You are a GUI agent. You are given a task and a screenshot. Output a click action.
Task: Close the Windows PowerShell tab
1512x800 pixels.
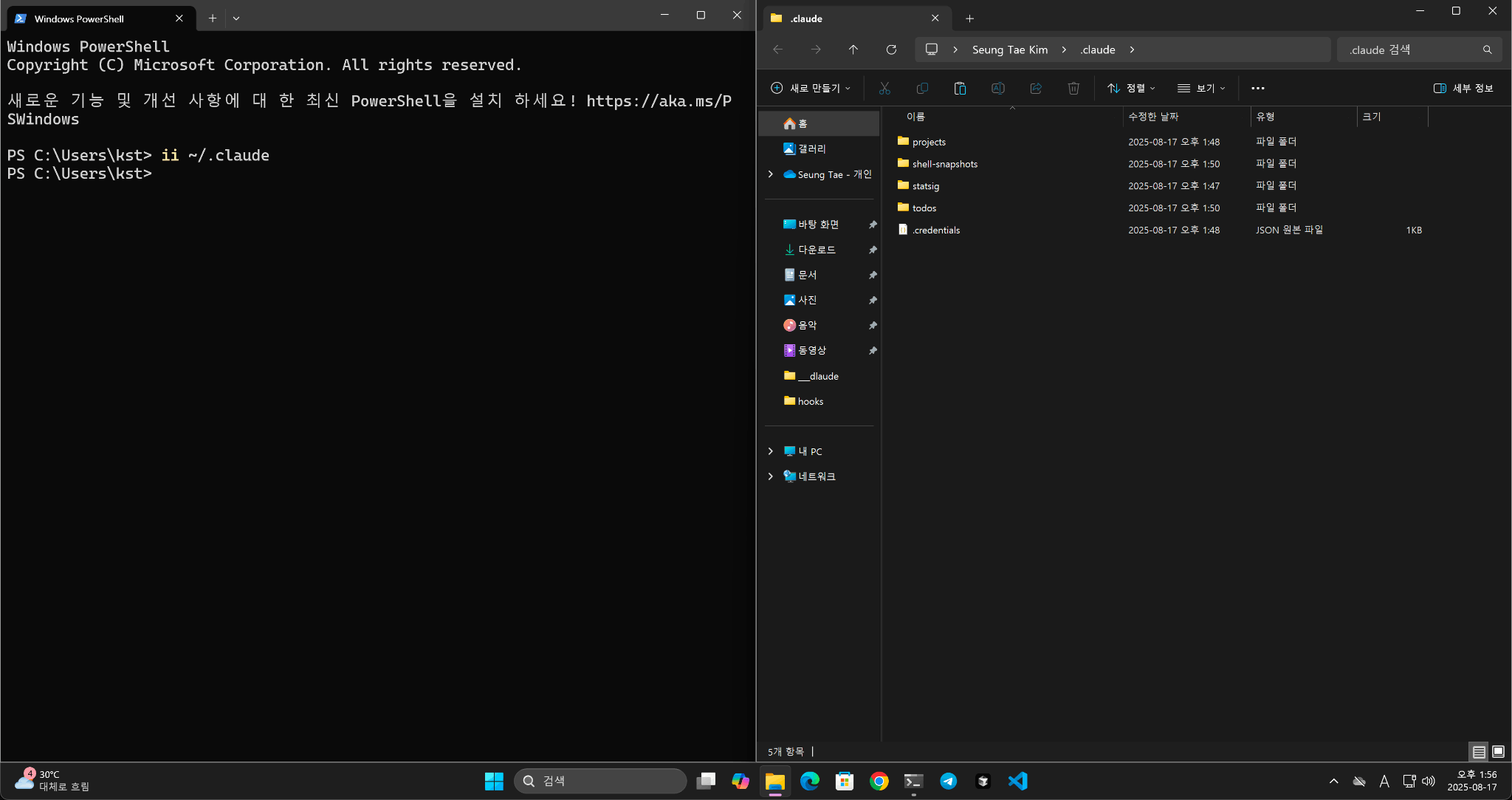[179, 18]
